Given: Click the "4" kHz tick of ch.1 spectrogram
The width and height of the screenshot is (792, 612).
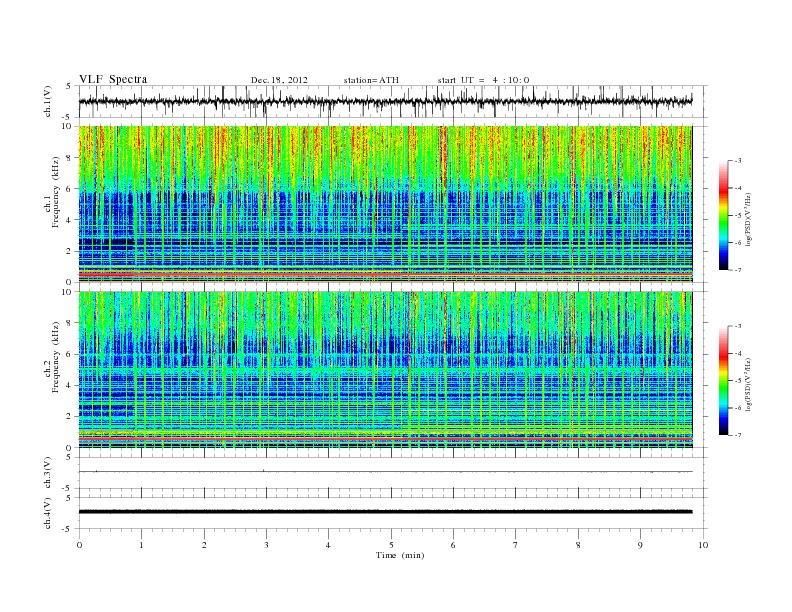Looking at the screenshot, I should (69, 220).
